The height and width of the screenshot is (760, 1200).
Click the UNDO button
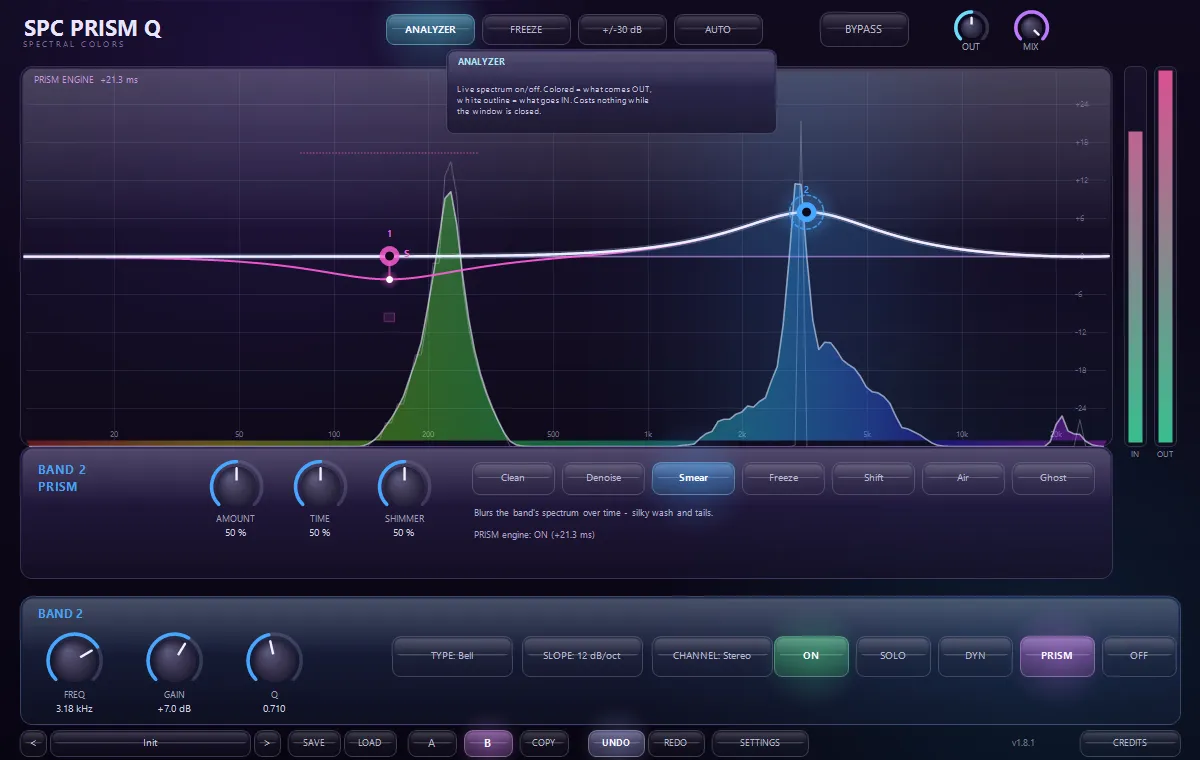(616, 743)
